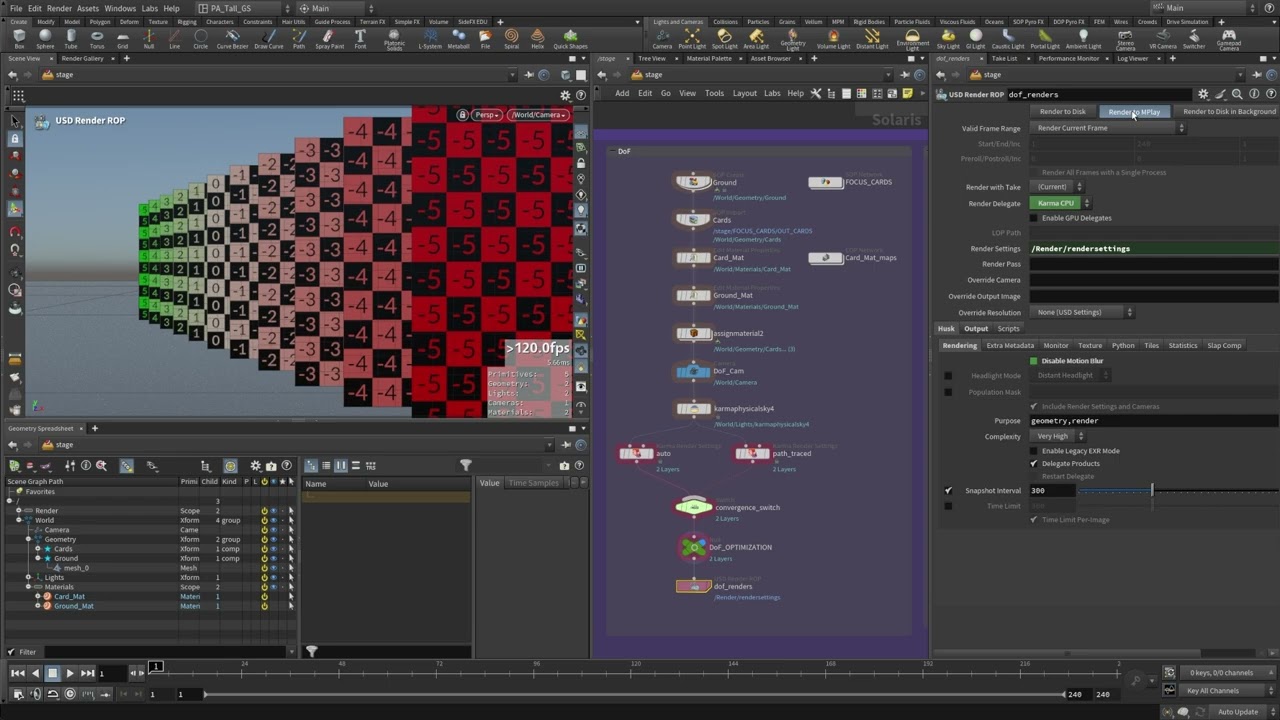This screenshot has height=720, width=1280.
Task: Open the Render Delegate Karma CPU dropdown
Action: coord(1060,203)
